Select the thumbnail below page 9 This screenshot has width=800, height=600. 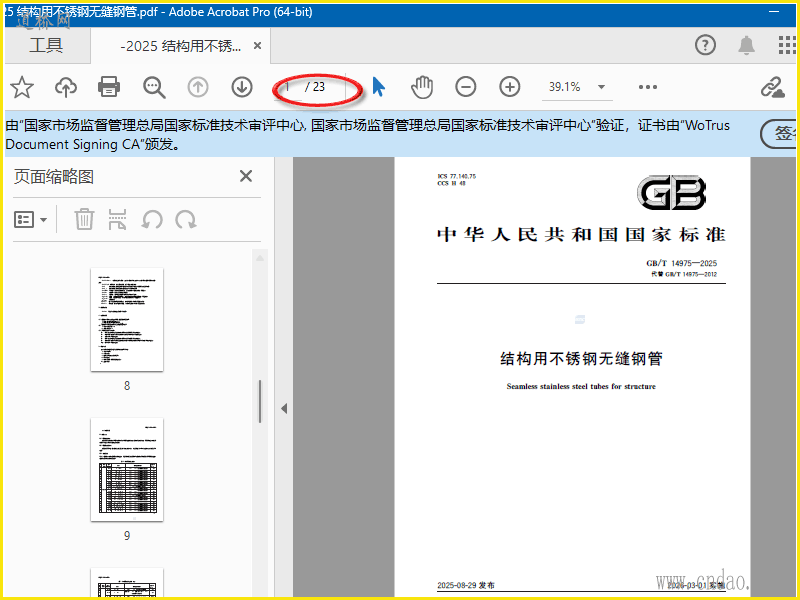127,583
